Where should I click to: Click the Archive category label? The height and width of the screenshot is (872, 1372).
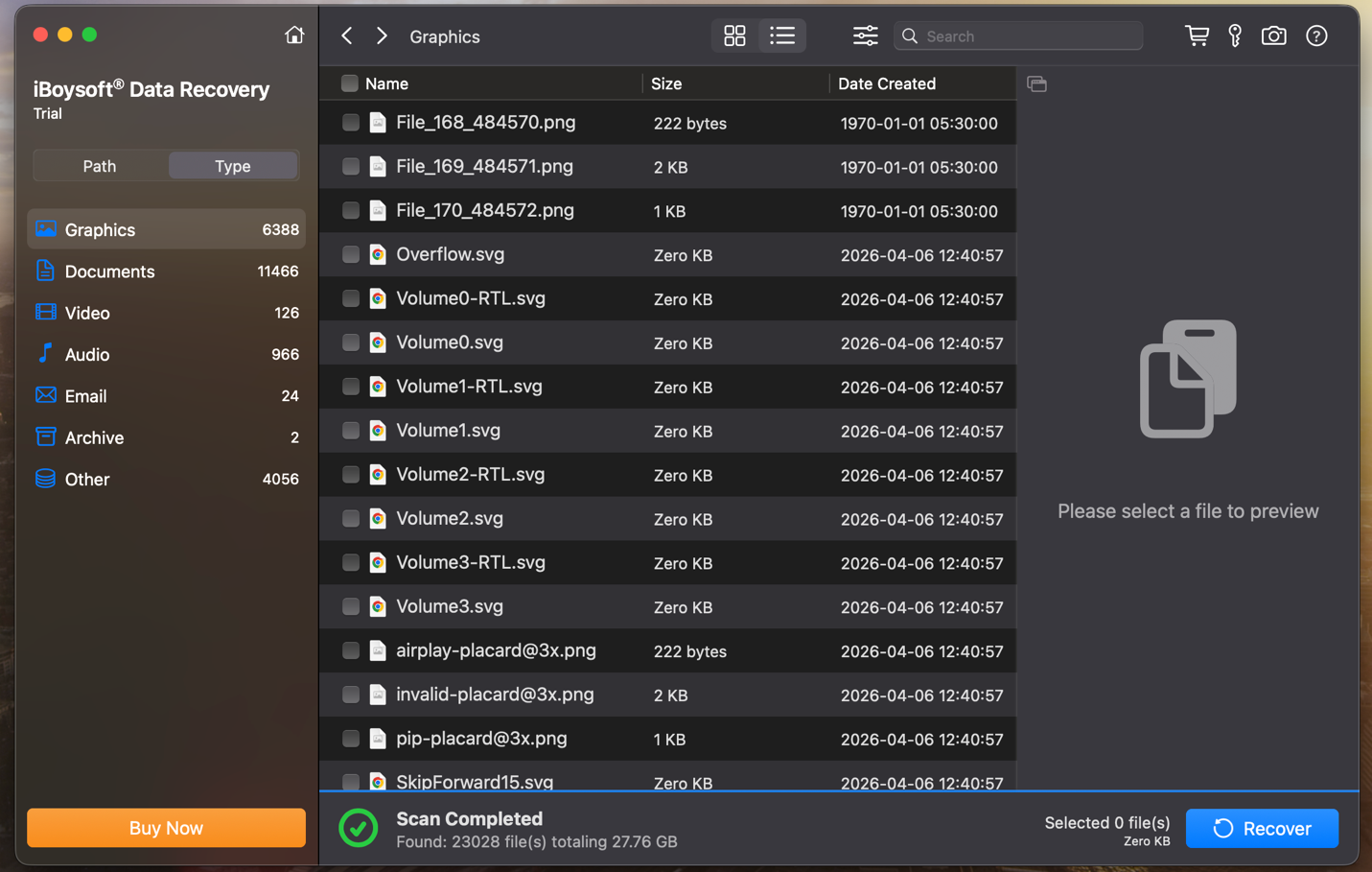[x=94, y=437]
